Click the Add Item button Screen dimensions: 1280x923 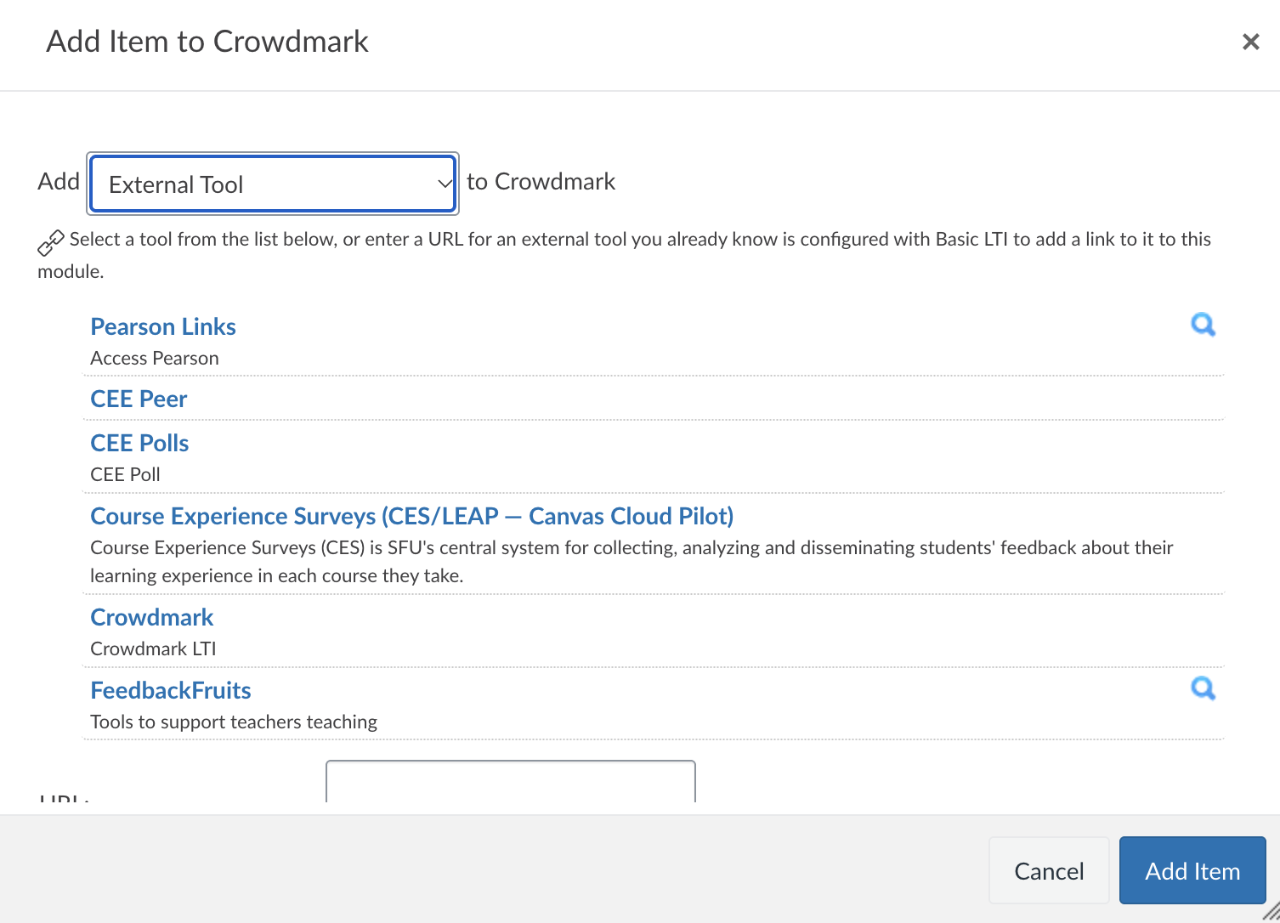pos(1192,870)
